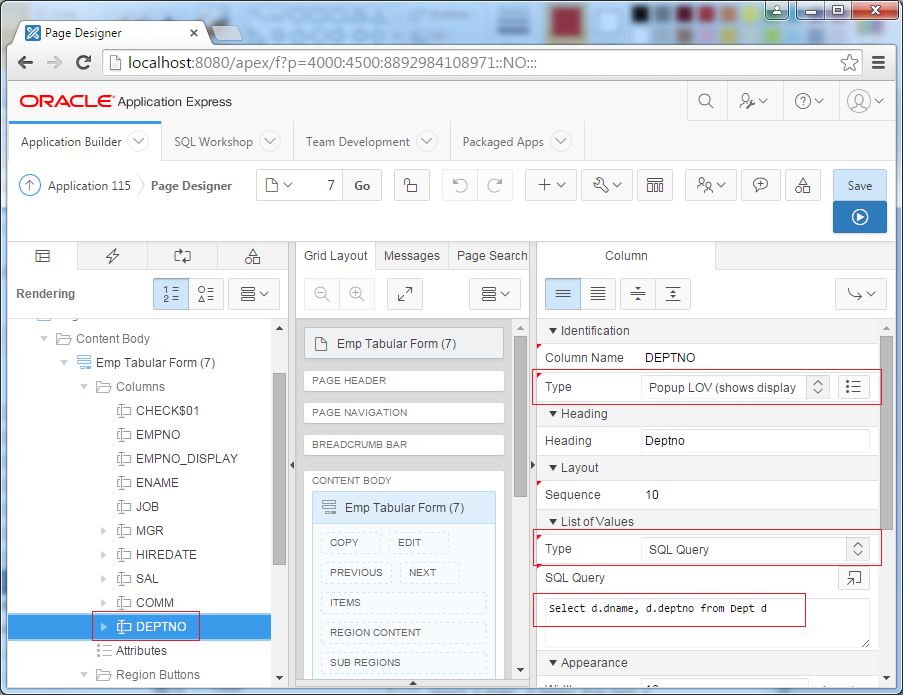The width and height of the screenshot is (903, 695).
Task: Select the Page Search tab
Action: [x=491, y=256]
